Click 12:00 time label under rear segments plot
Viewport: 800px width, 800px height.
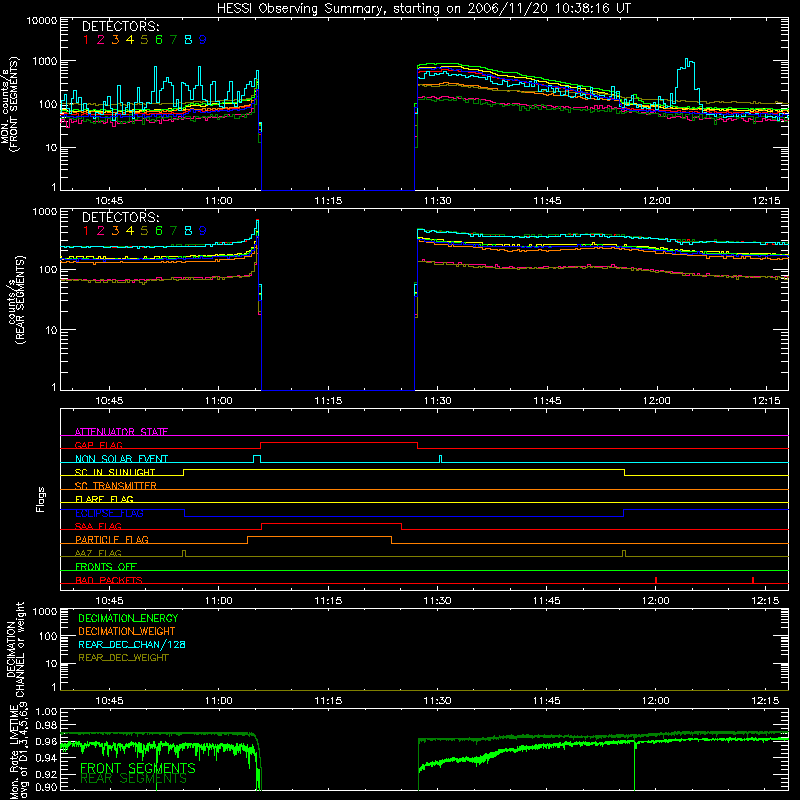click(656, 401)
